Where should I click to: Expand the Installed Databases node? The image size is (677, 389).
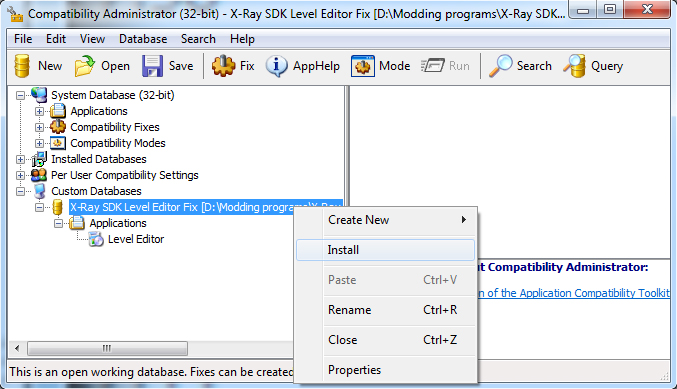[x=20, y=159]
